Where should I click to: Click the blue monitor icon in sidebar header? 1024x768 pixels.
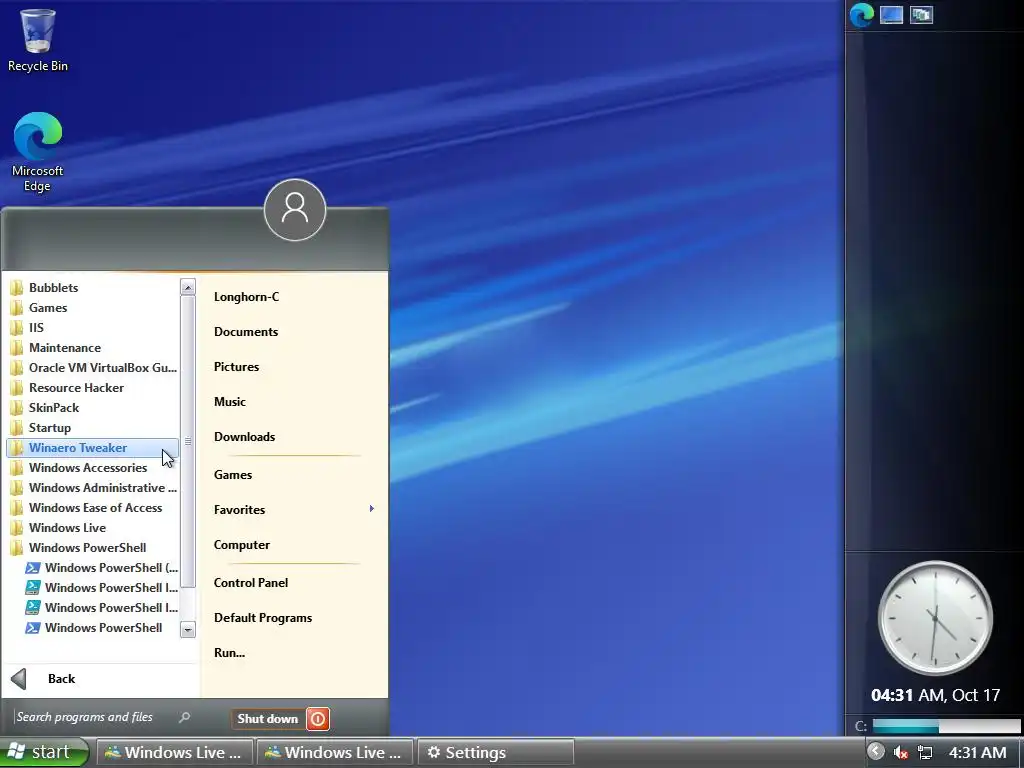click(x=891, y=14)
